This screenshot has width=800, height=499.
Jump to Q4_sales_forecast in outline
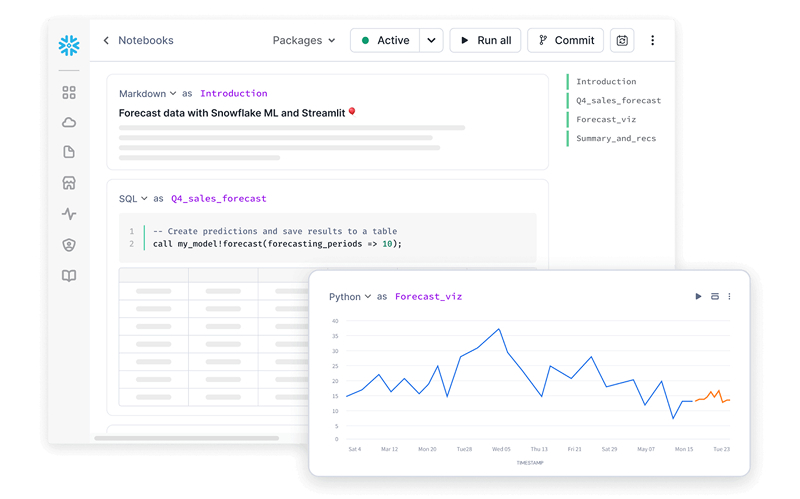point(618,101)
